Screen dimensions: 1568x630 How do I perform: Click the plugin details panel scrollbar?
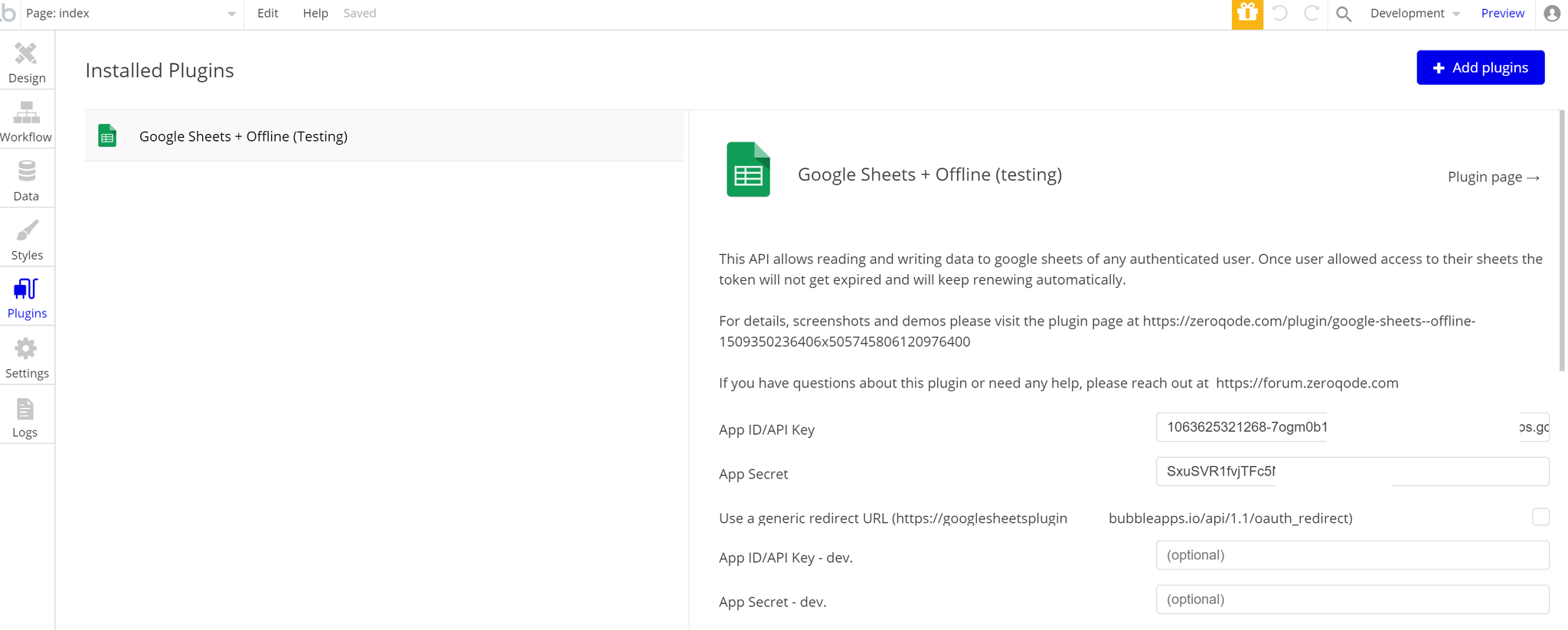tap(1562, 241)
